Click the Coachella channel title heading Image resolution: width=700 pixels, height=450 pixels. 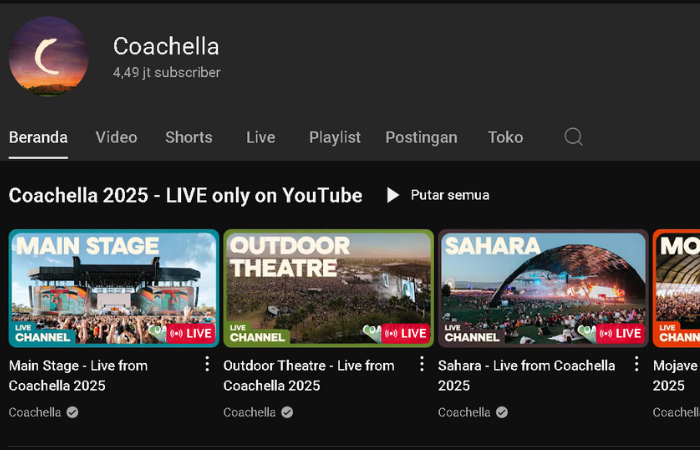coord(166,46)
